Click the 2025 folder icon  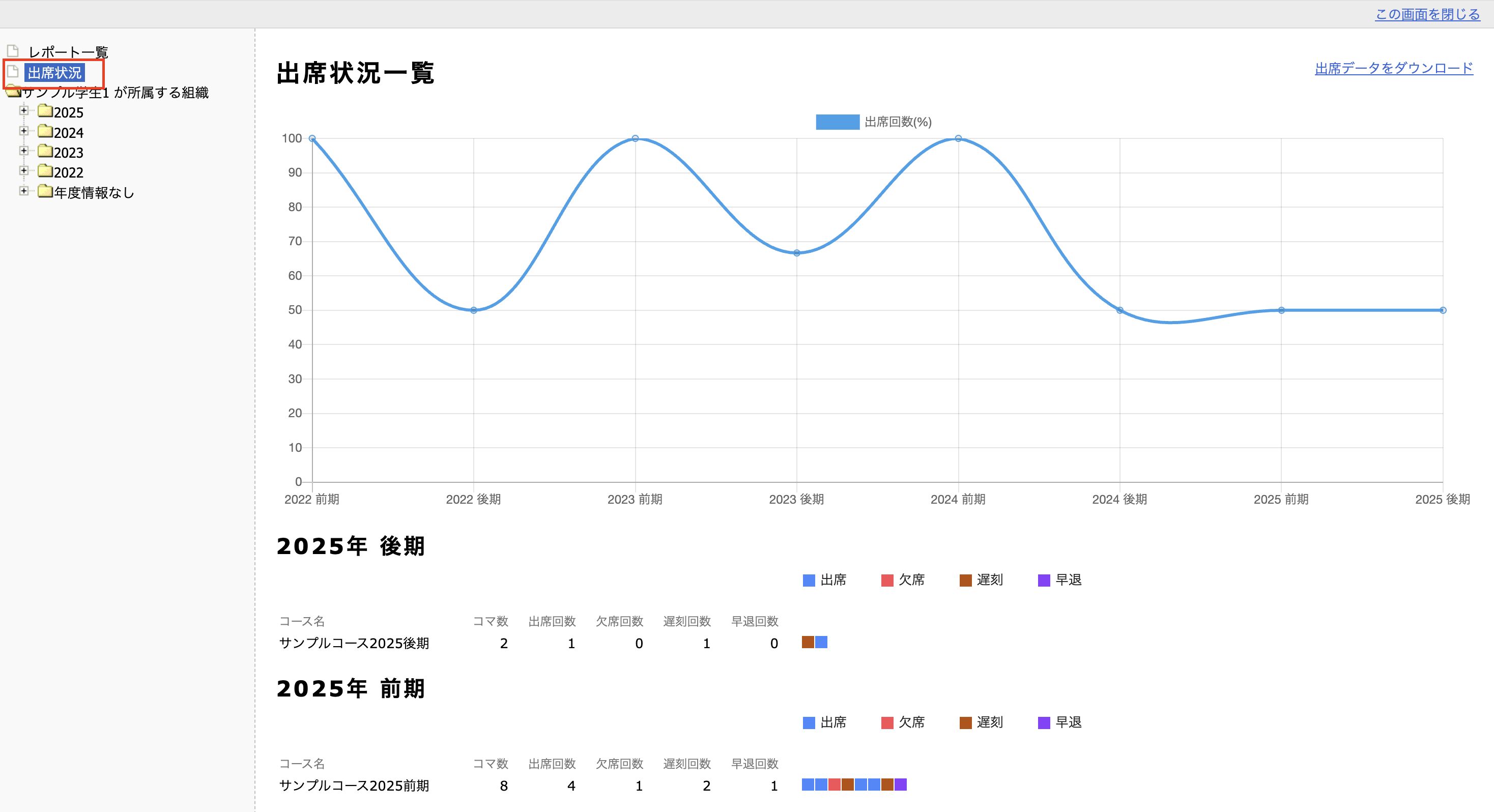point(45,111)
